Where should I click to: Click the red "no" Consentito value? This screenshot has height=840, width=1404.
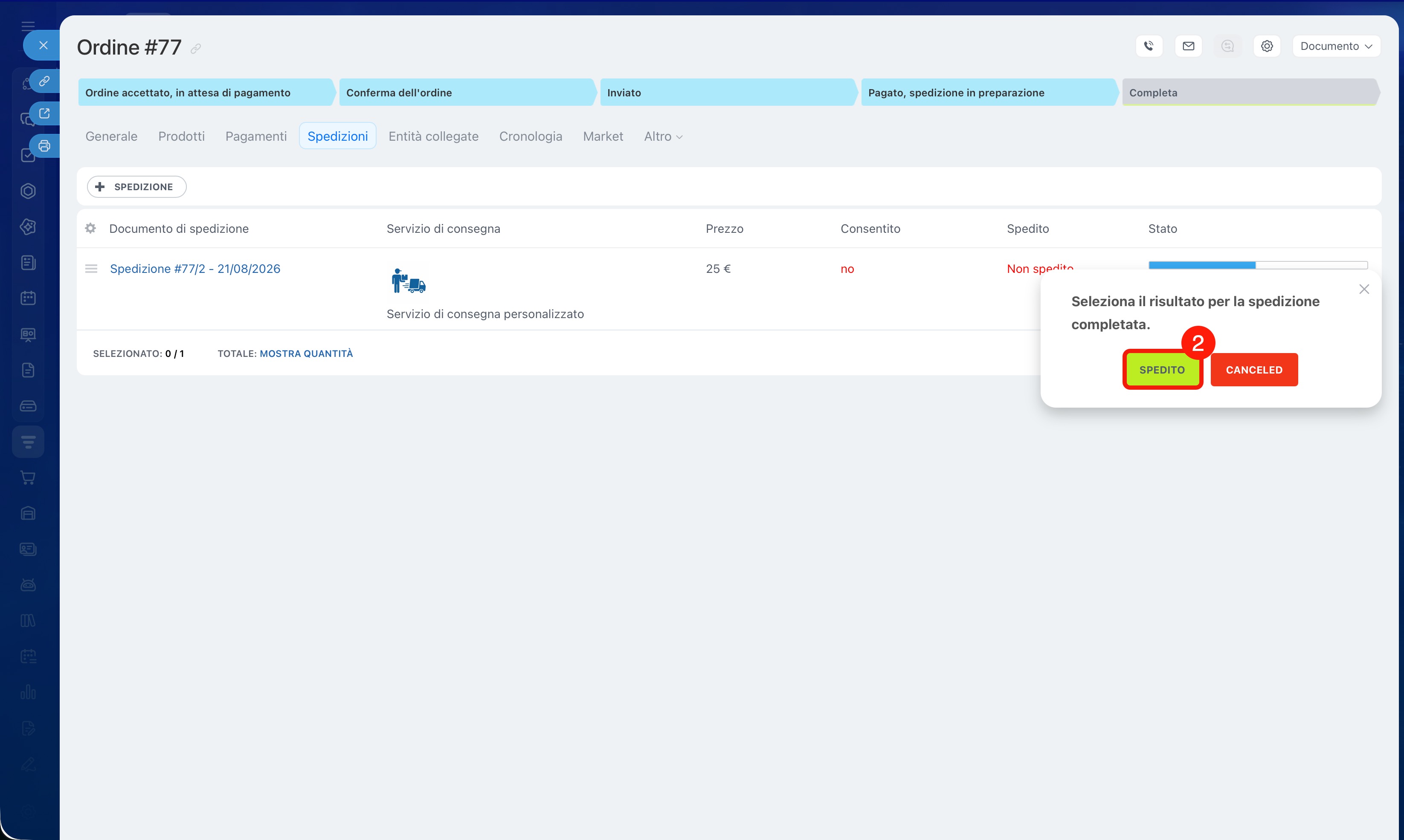click(x=847, y=269)
